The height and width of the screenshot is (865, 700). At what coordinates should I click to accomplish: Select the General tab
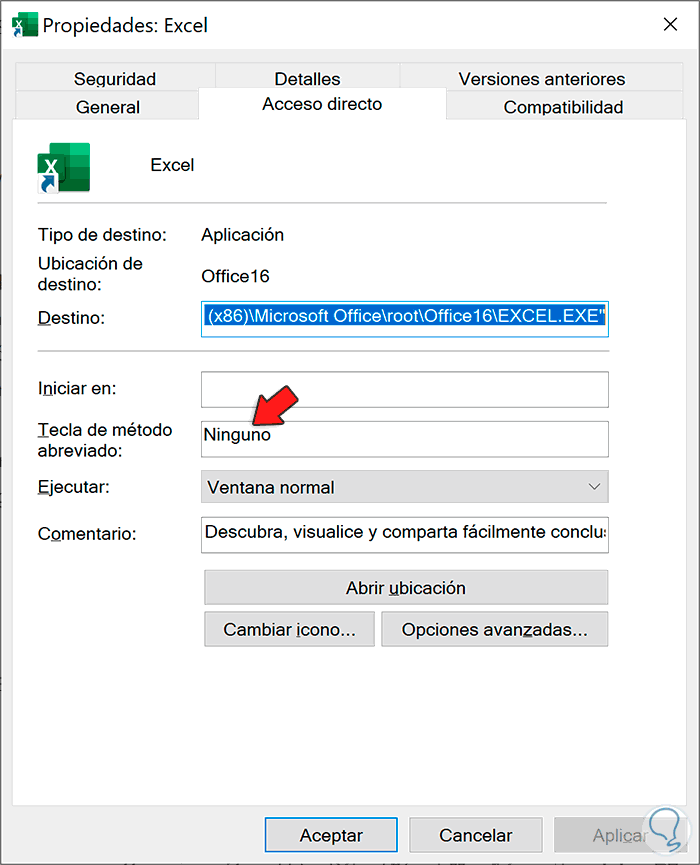pyautogui.click(x=108, y=106)
